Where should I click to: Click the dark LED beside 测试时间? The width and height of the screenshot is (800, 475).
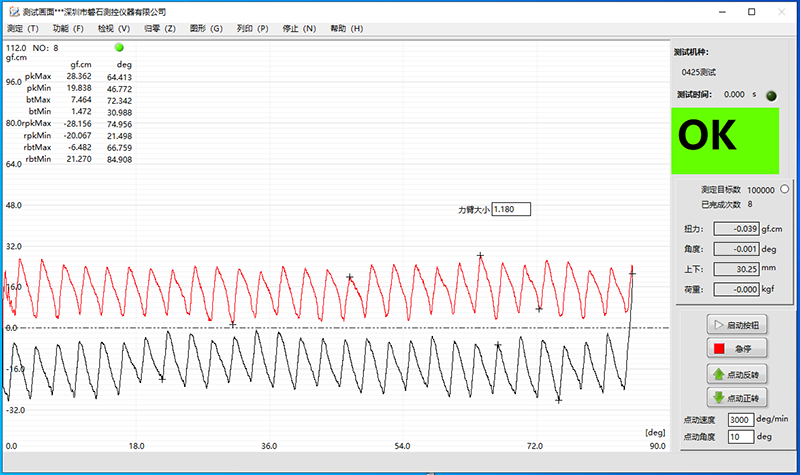tap(771, 95)
